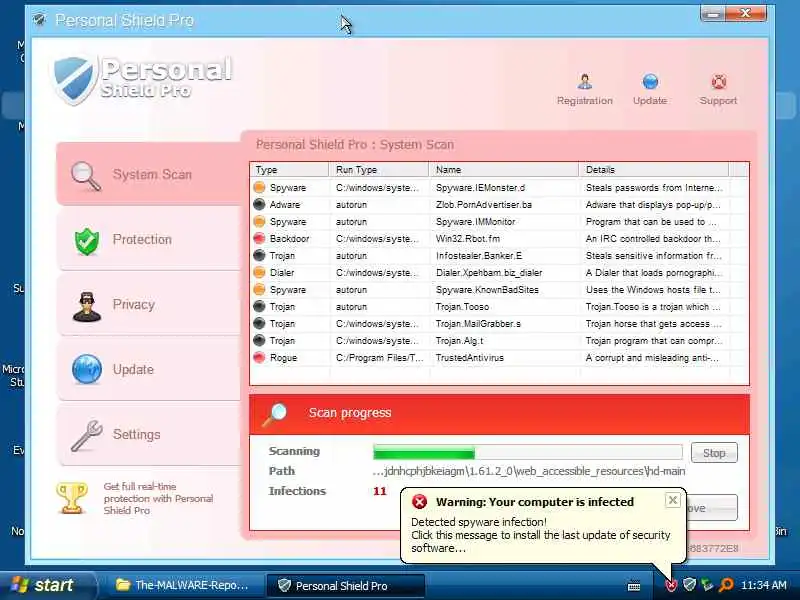The image size is (800, 600).
Task: Click the red icon beside Win32.Rbot.fm
Action: tap(259, 238)
